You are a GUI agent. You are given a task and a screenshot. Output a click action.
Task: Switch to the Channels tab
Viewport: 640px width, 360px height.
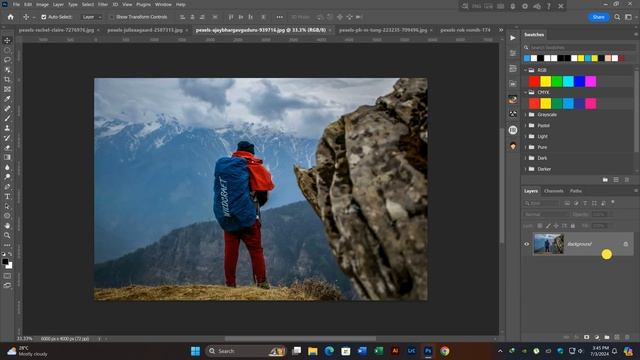553,191
